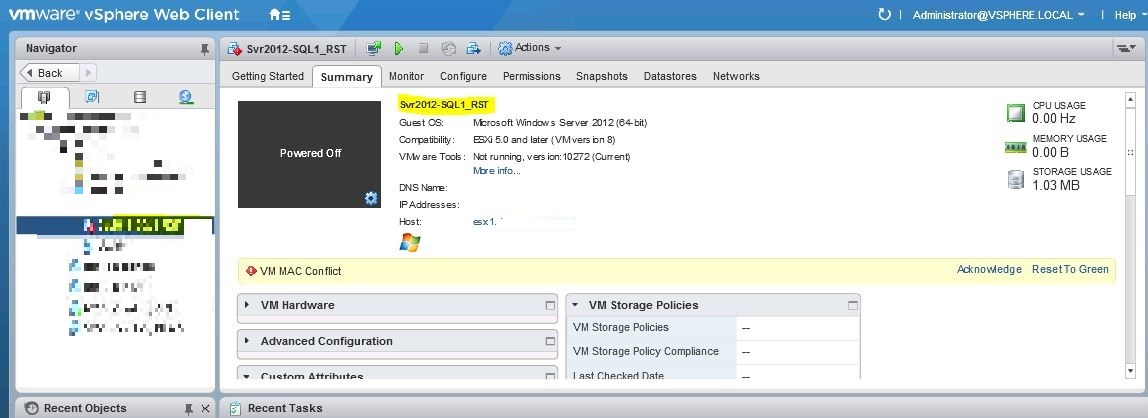Open the Help dropdown menu
The width and height of the screenshot is (1148, 418).
pos(1129,15)
